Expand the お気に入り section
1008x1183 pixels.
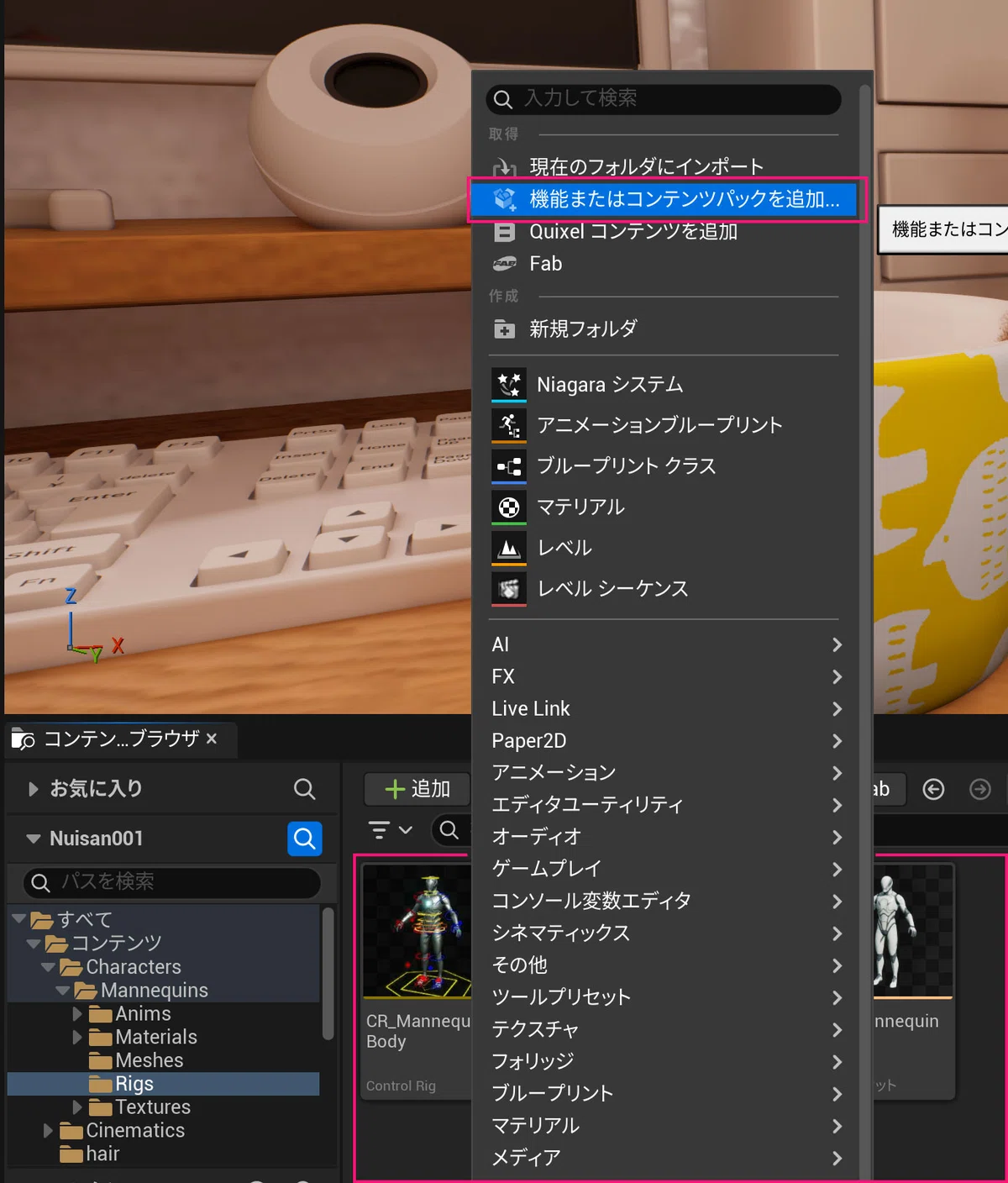(33, 789)
